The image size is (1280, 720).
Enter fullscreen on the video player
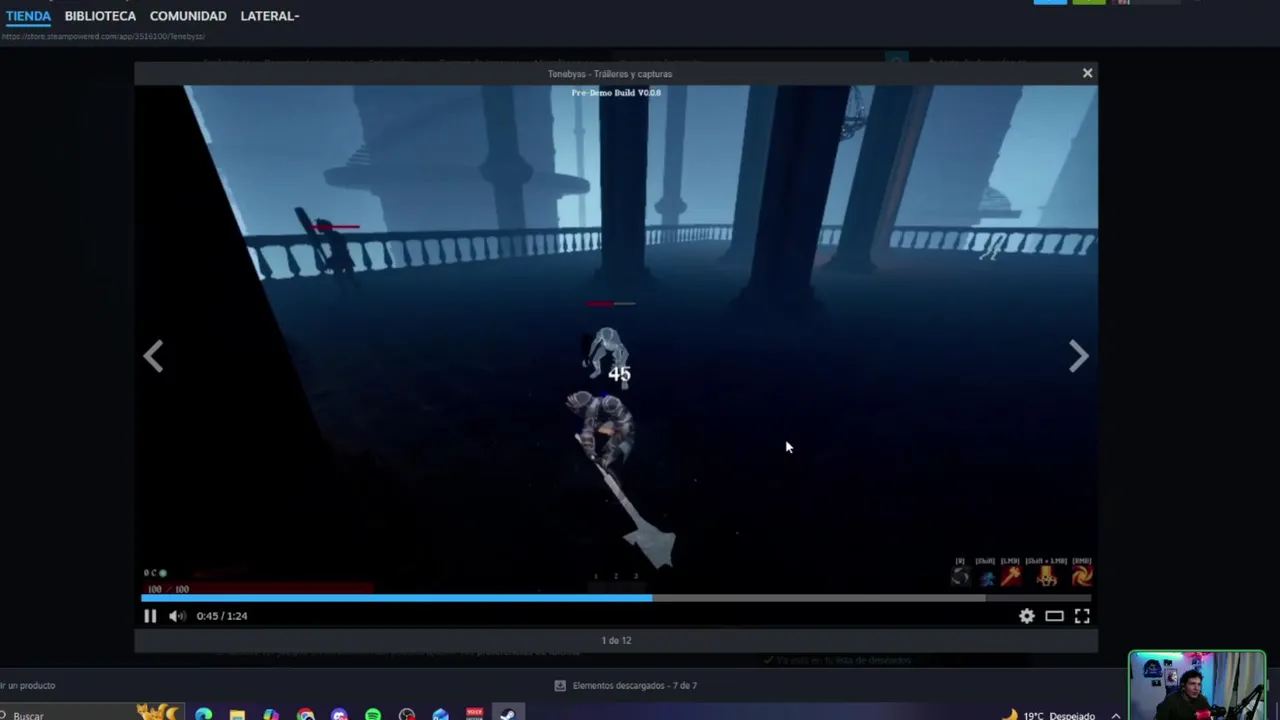[x=1082, y=616]
